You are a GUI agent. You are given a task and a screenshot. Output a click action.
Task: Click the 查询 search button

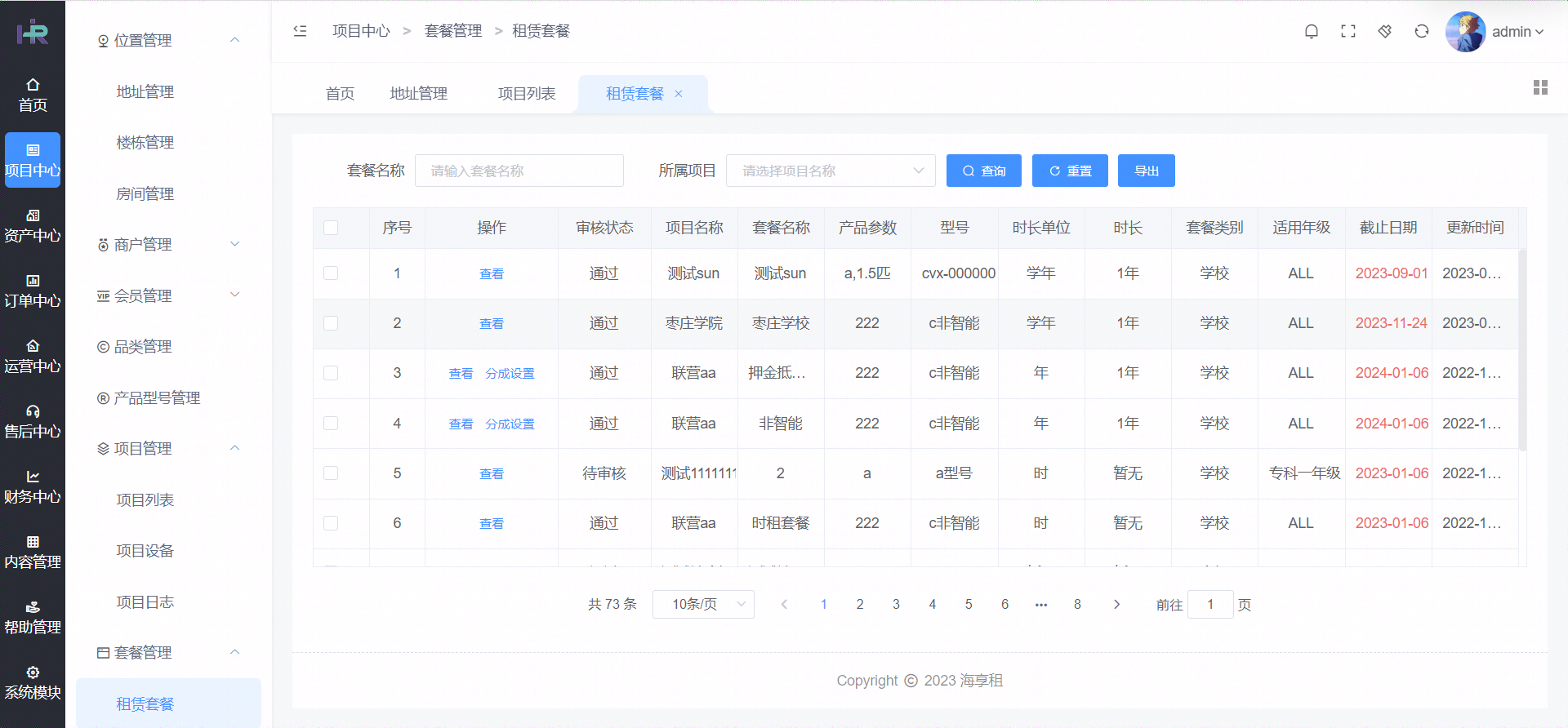983,171
